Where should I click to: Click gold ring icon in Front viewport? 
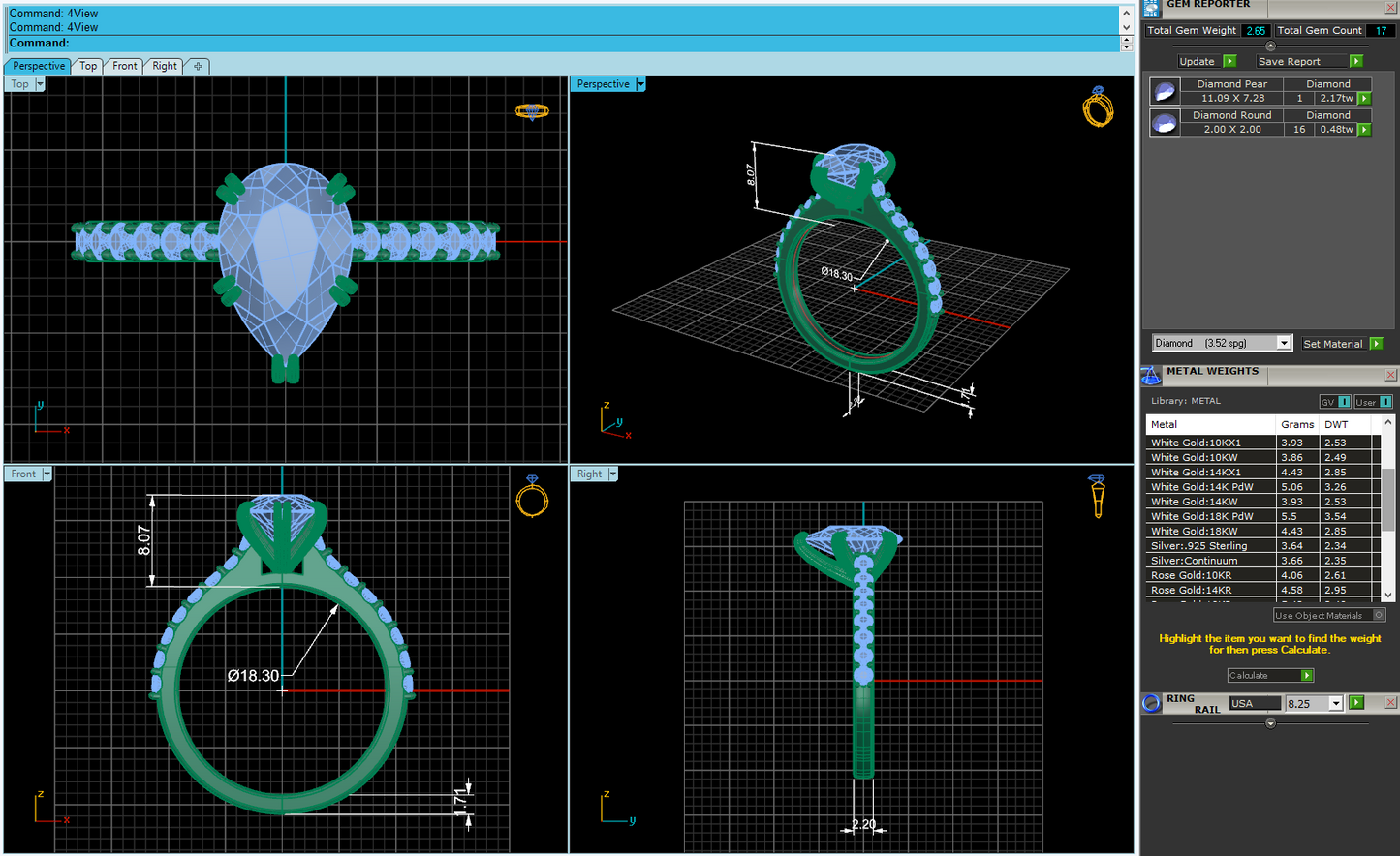(532, 497)
